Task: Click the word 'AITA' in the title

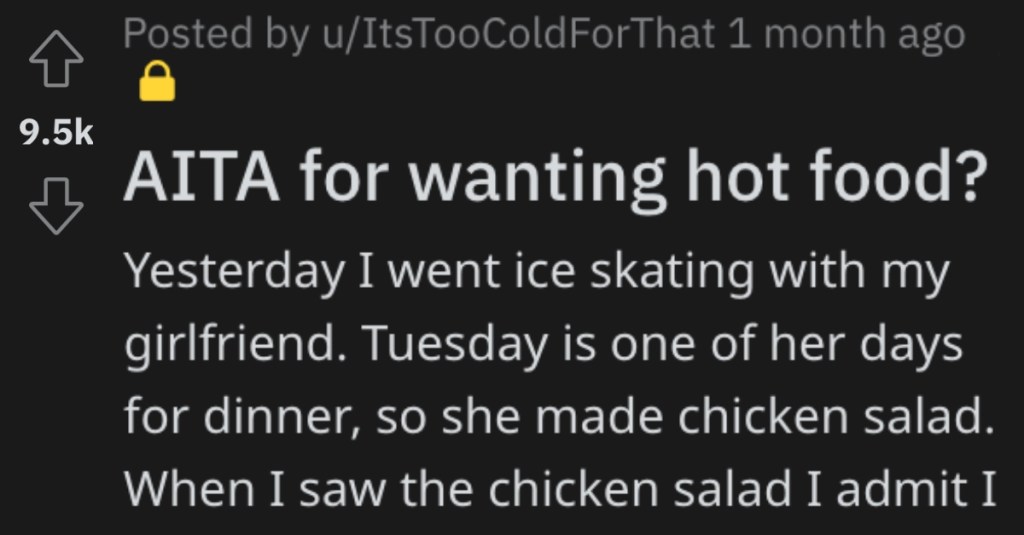Action: pyautogui.click(x=202, y=178)
